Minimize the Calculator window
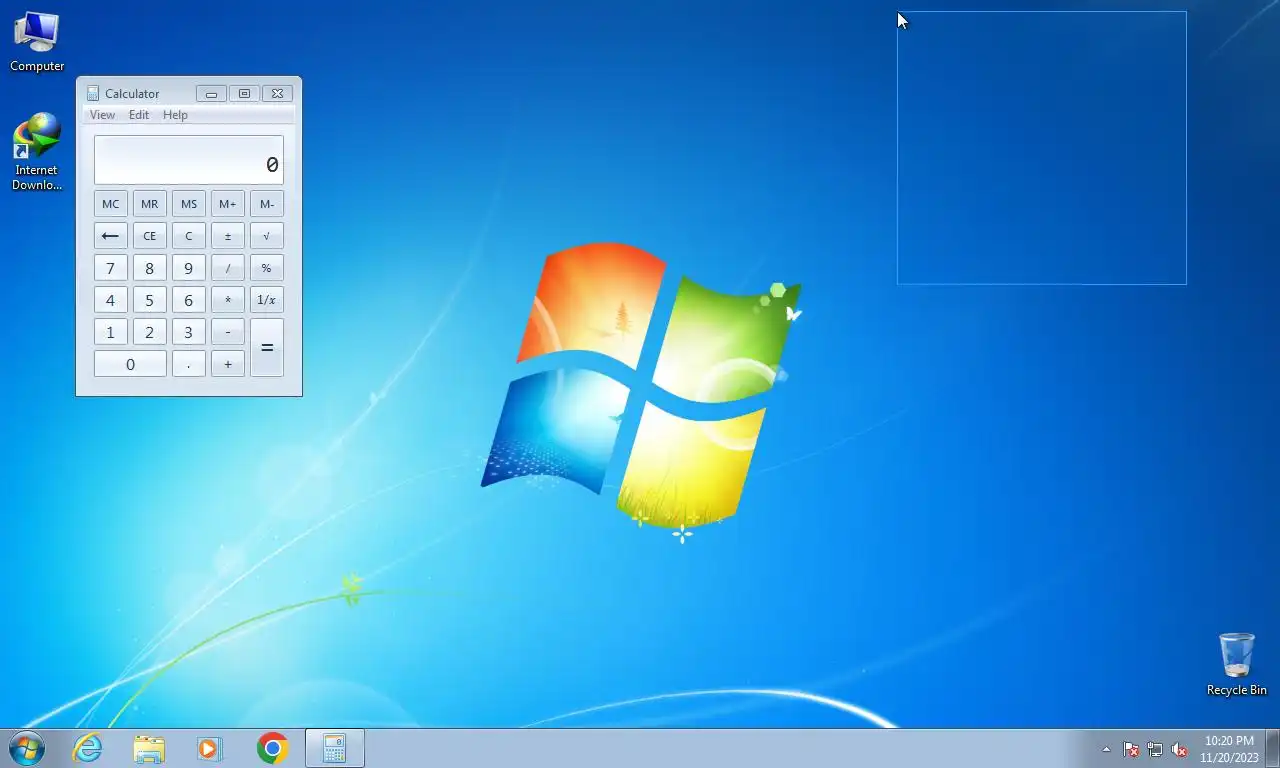The width and height of the screenshot is (1280, 768). click(211, 93)
